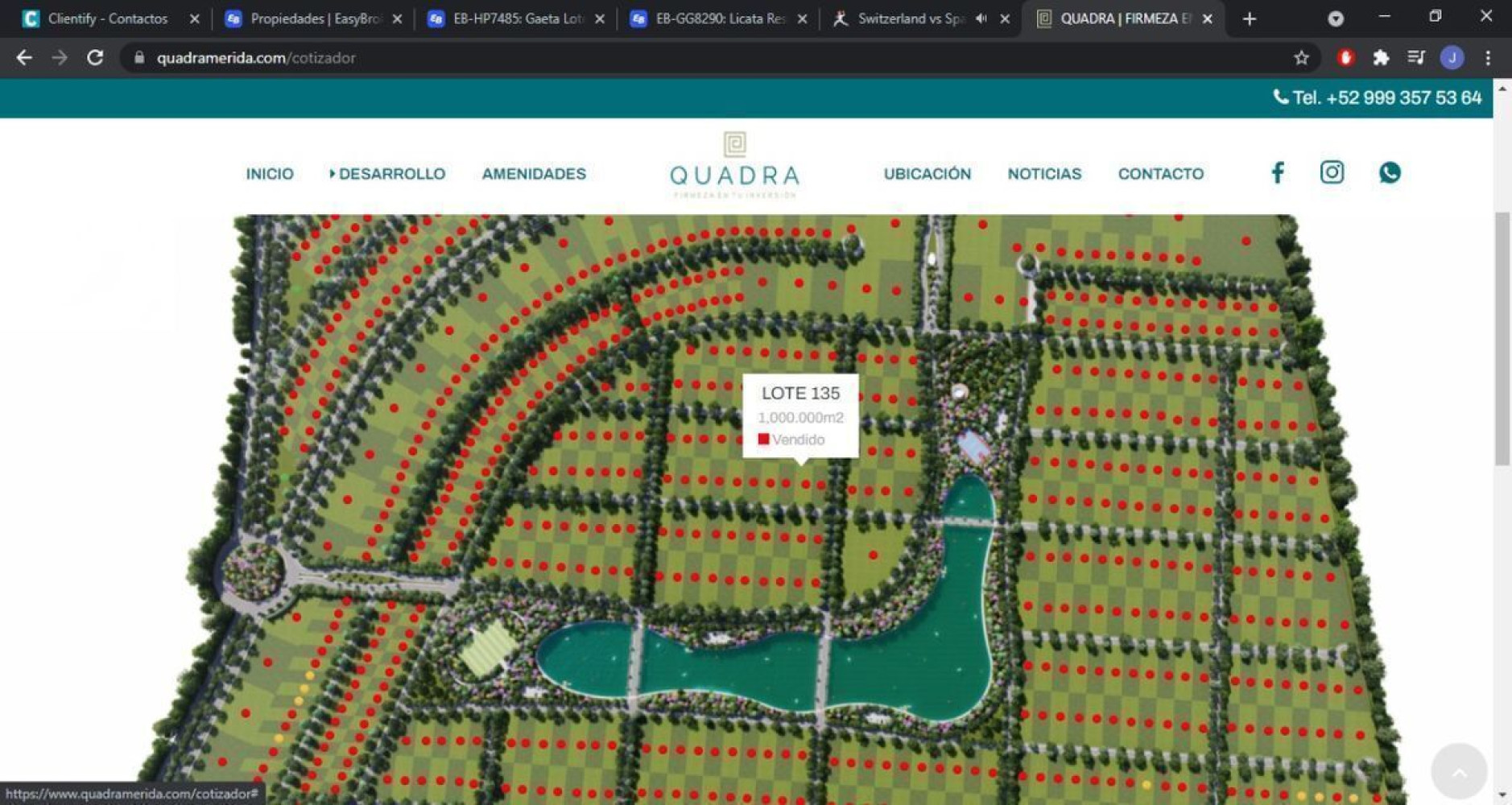Click the red Vendido swatch in tooltip
Viewport: 1512px width, 805px height.
click(763, 440)
